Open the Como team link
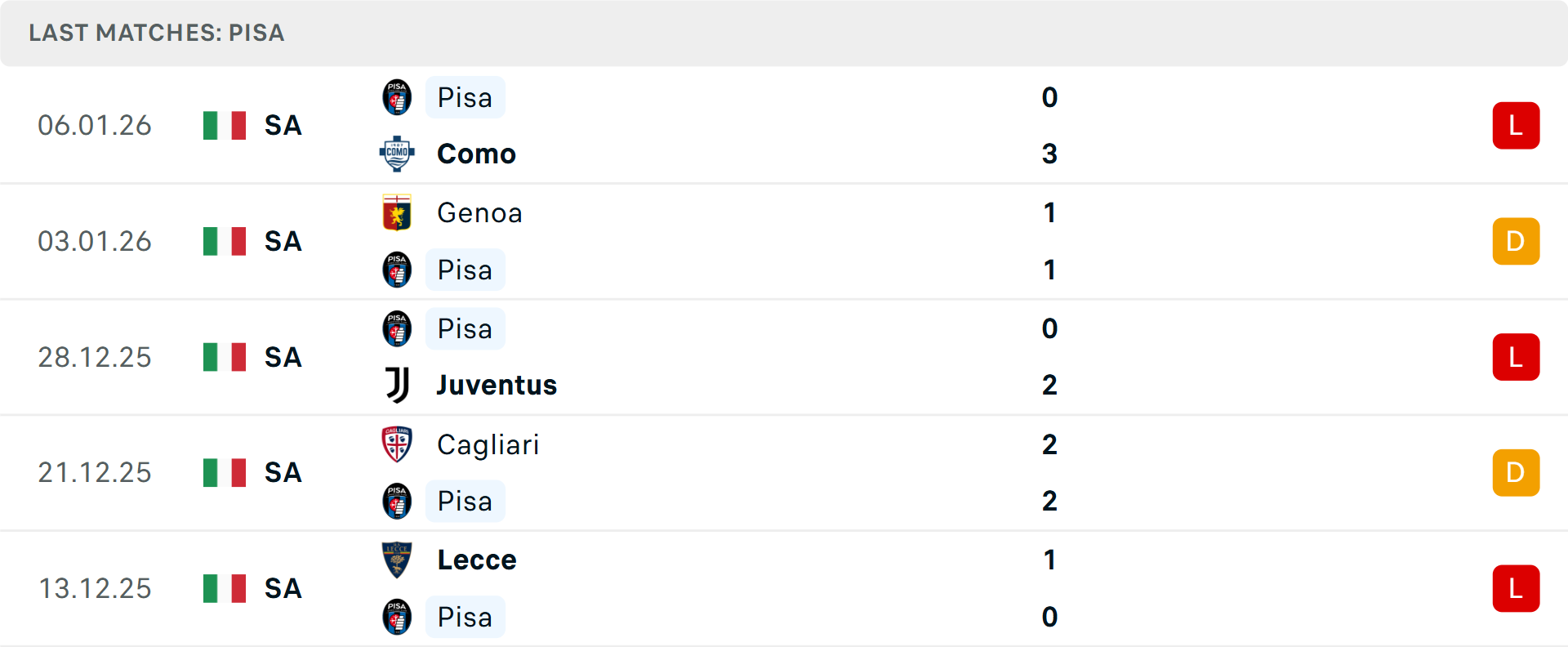The width and height of the screenshot is (1568, 647). [x=476, y=154]
